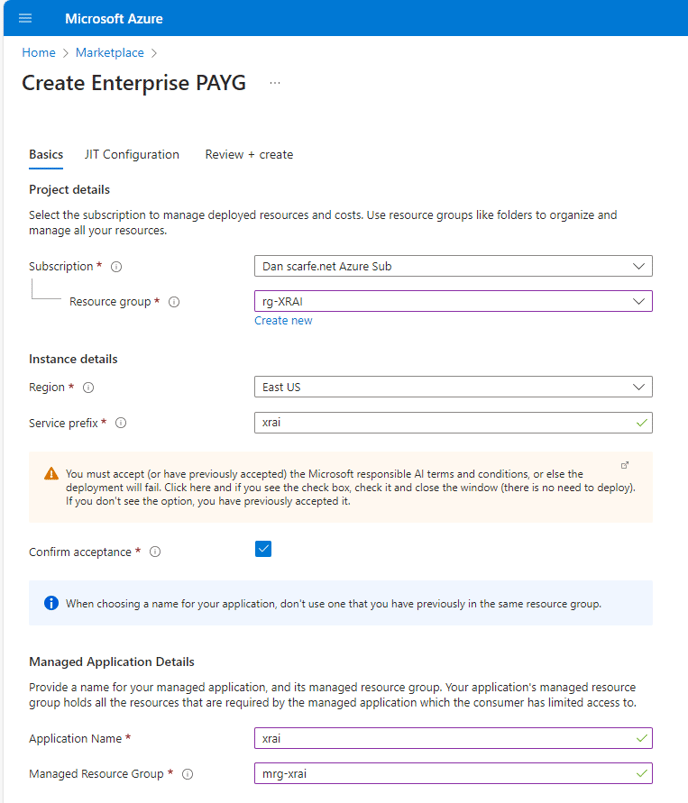Expand the Subscription dropdown

(453, 266)
